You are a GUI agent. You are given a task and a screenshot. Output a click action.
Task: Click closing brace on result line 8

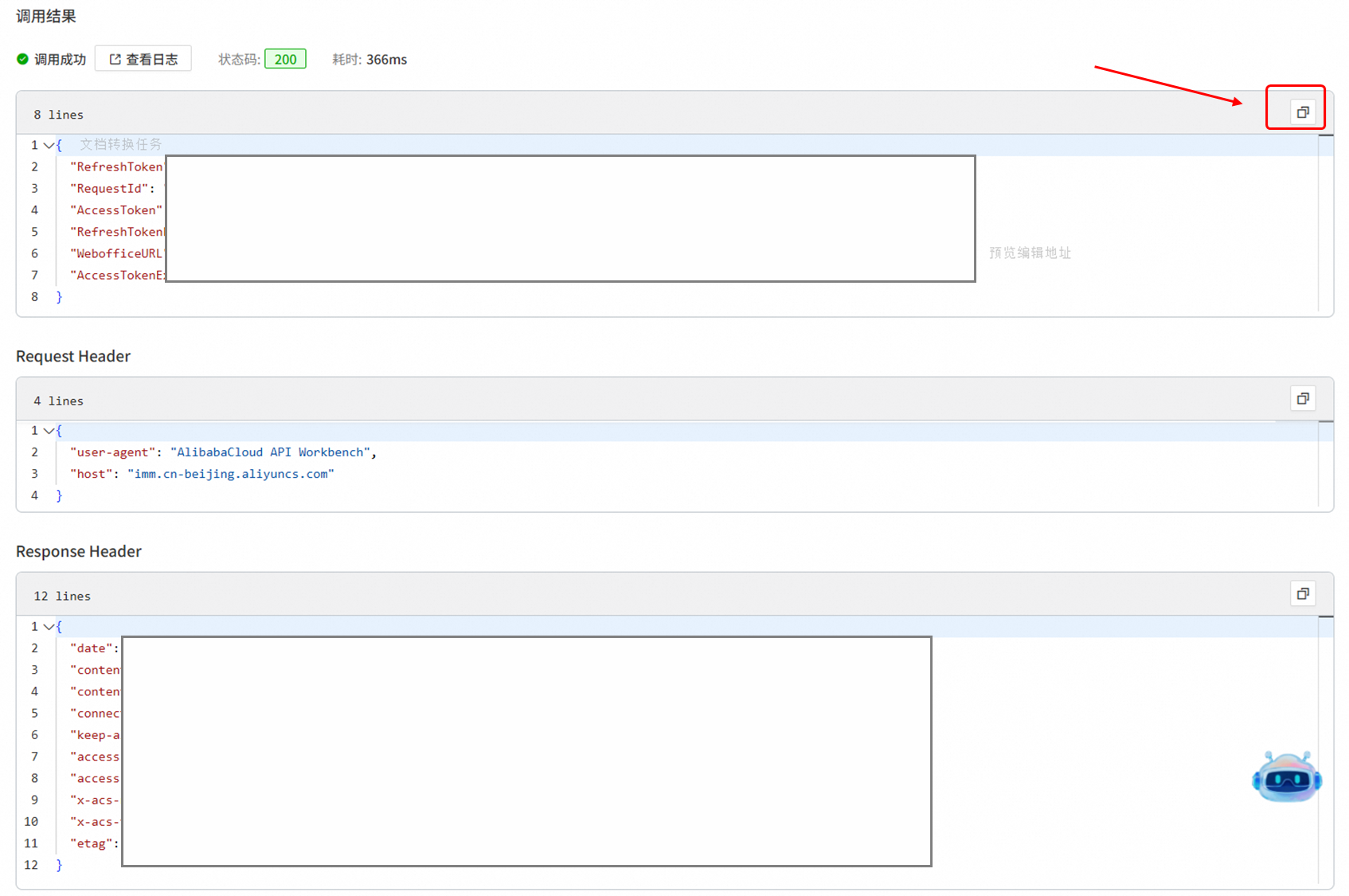click(59, 297)
